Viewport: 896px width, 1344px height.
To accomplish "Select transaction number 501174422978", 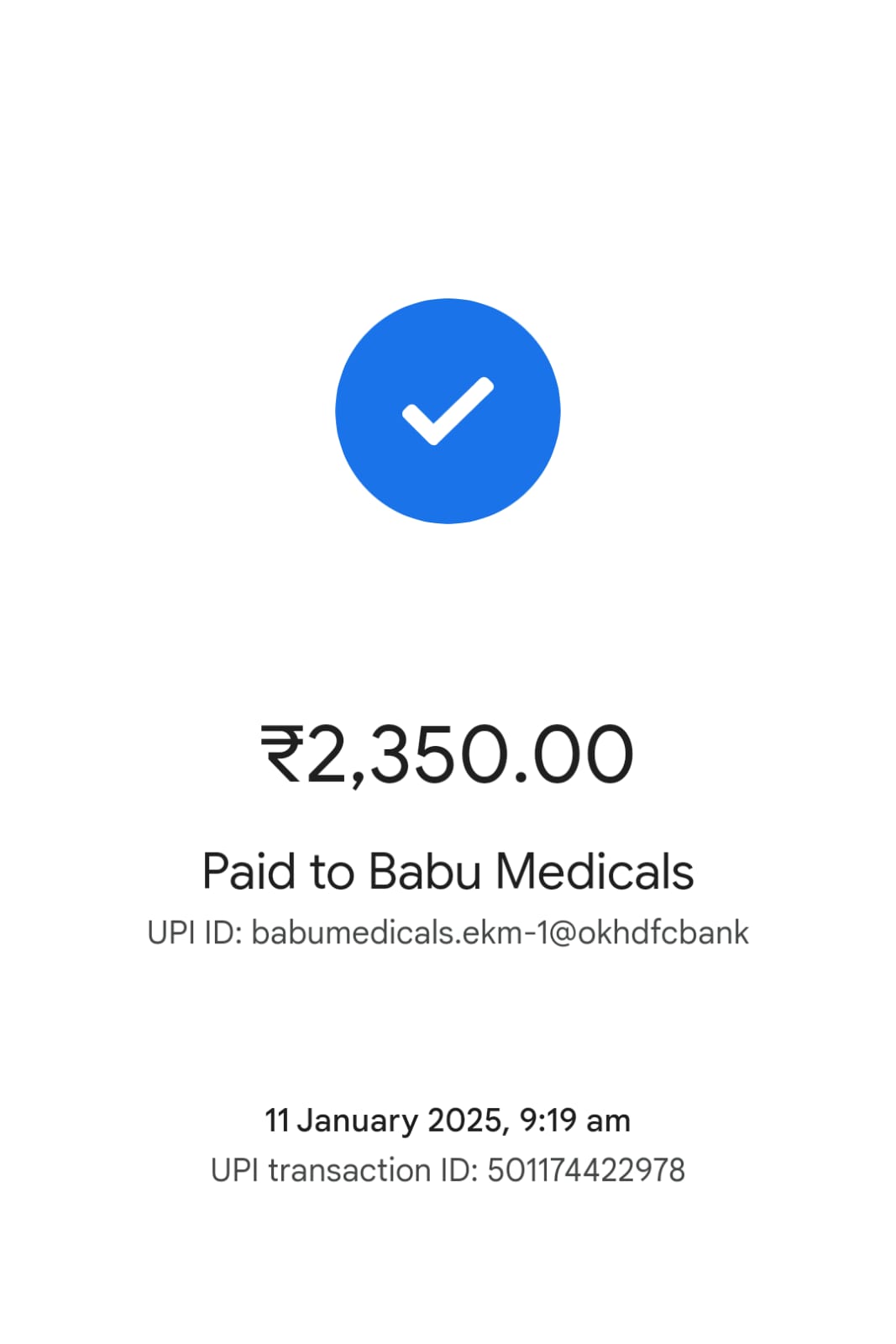I will coord(586,1170).
